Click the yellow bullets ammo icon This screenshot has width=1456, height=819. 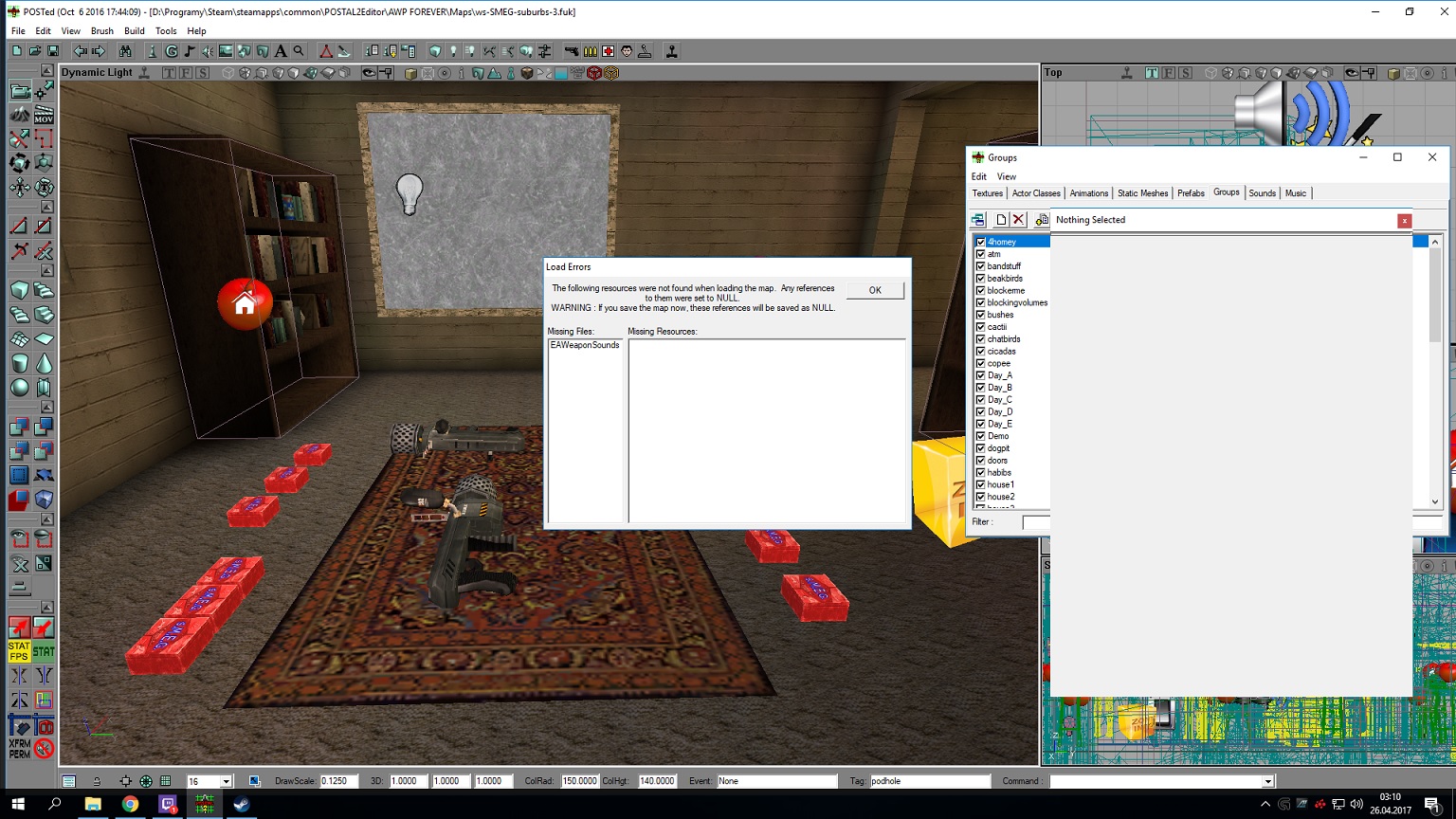coord(590,51)
